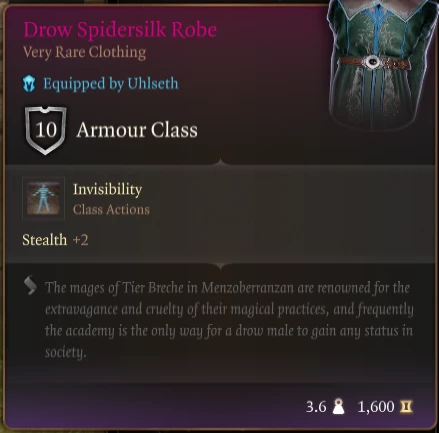
Task: Click the Invisibility spell icon
Action: click(43, 199)
